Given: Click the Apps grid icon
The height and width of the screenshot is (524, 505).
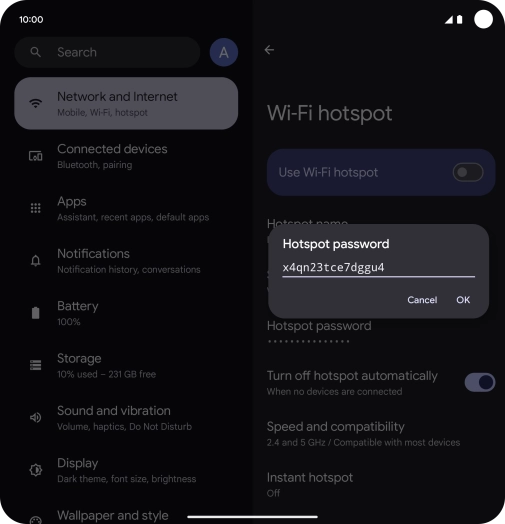Looking at the screenshot, I should [x=35, y=208].
